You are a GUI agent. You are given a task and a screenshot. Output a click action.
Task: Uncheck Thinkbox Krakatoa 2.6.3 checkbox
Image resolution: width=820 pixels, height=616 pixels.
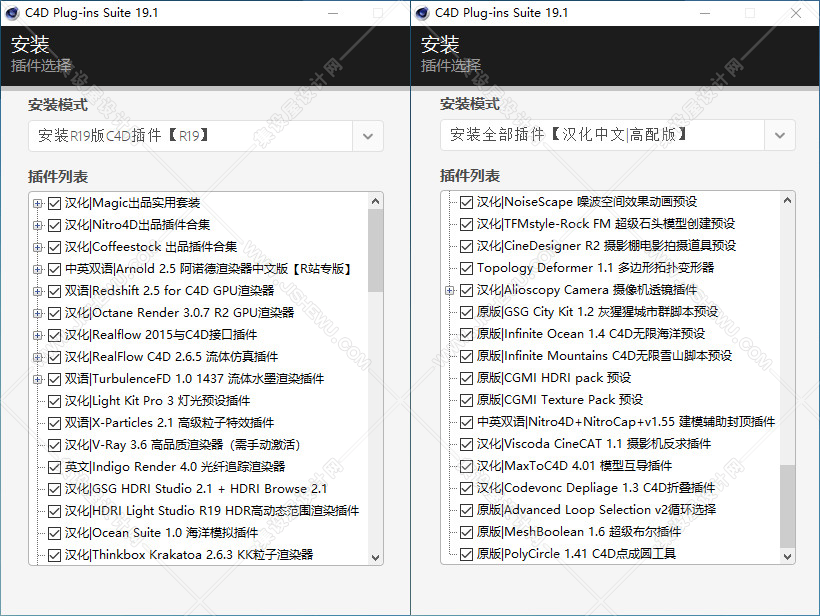click(x=54, y=555)
